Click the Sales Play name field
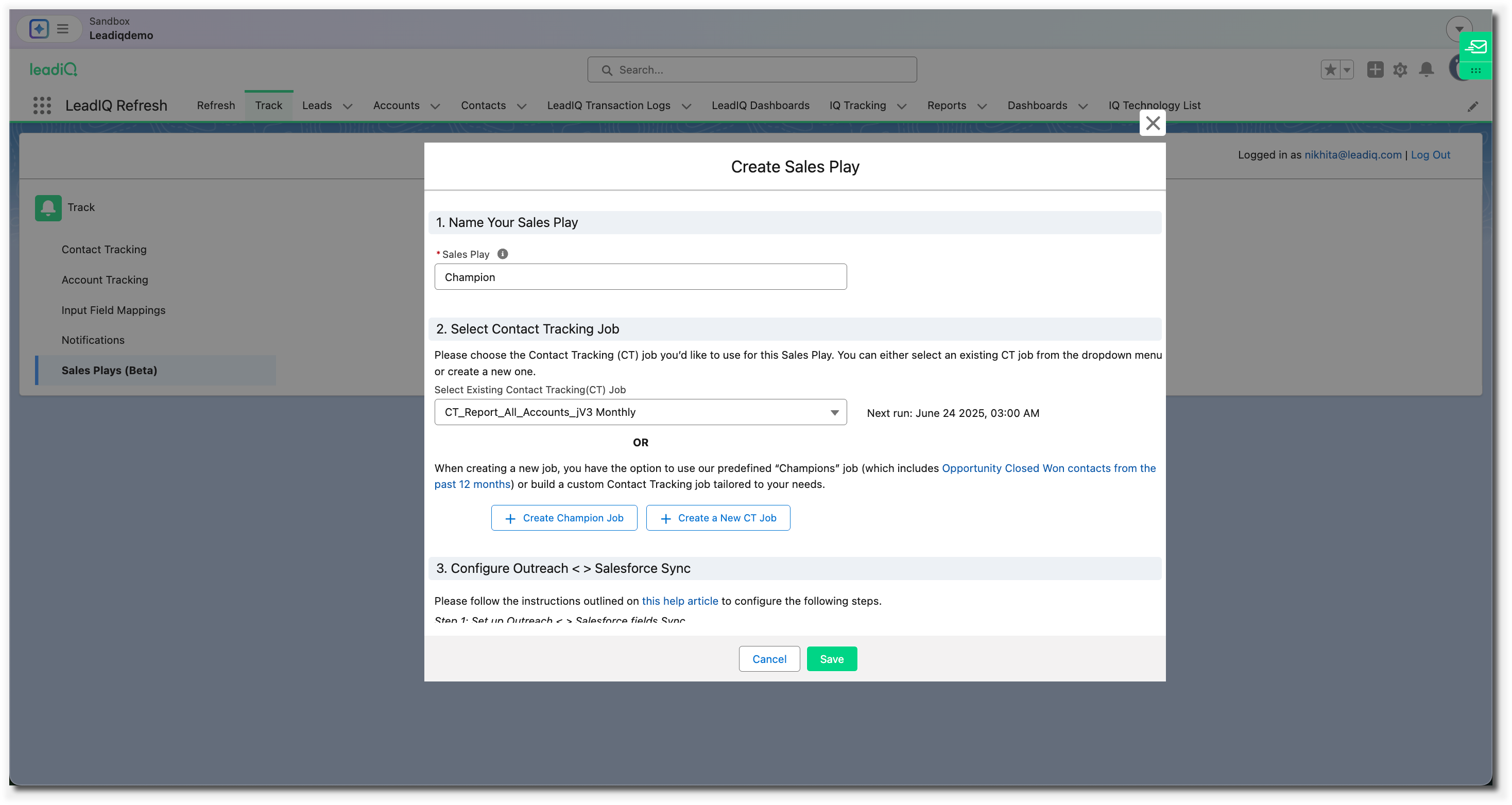This screenshot has width=1512, height=805. click(640, 277)
